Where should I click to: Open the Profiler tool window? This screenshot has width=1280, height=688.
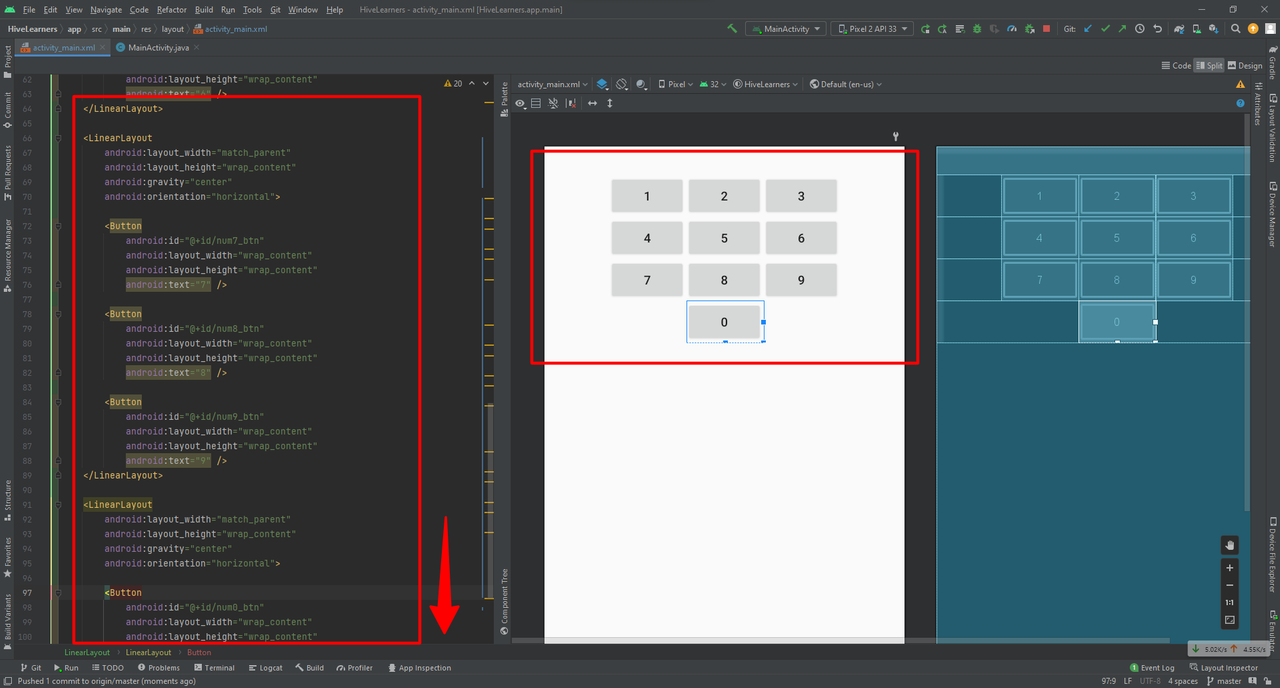(354, 667)
